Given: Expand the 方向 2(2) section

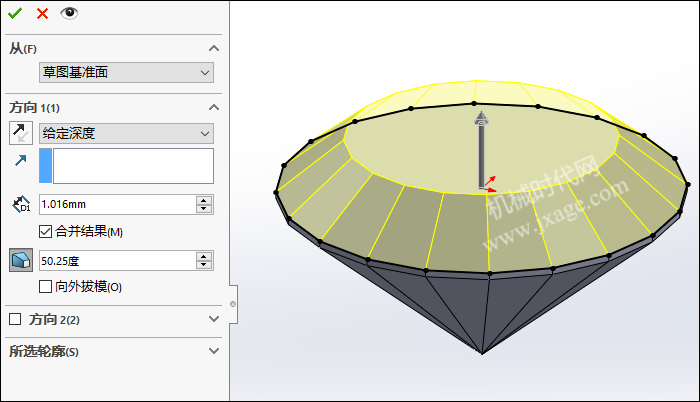Looking at the screenshot, I should [x=214, y=319].
